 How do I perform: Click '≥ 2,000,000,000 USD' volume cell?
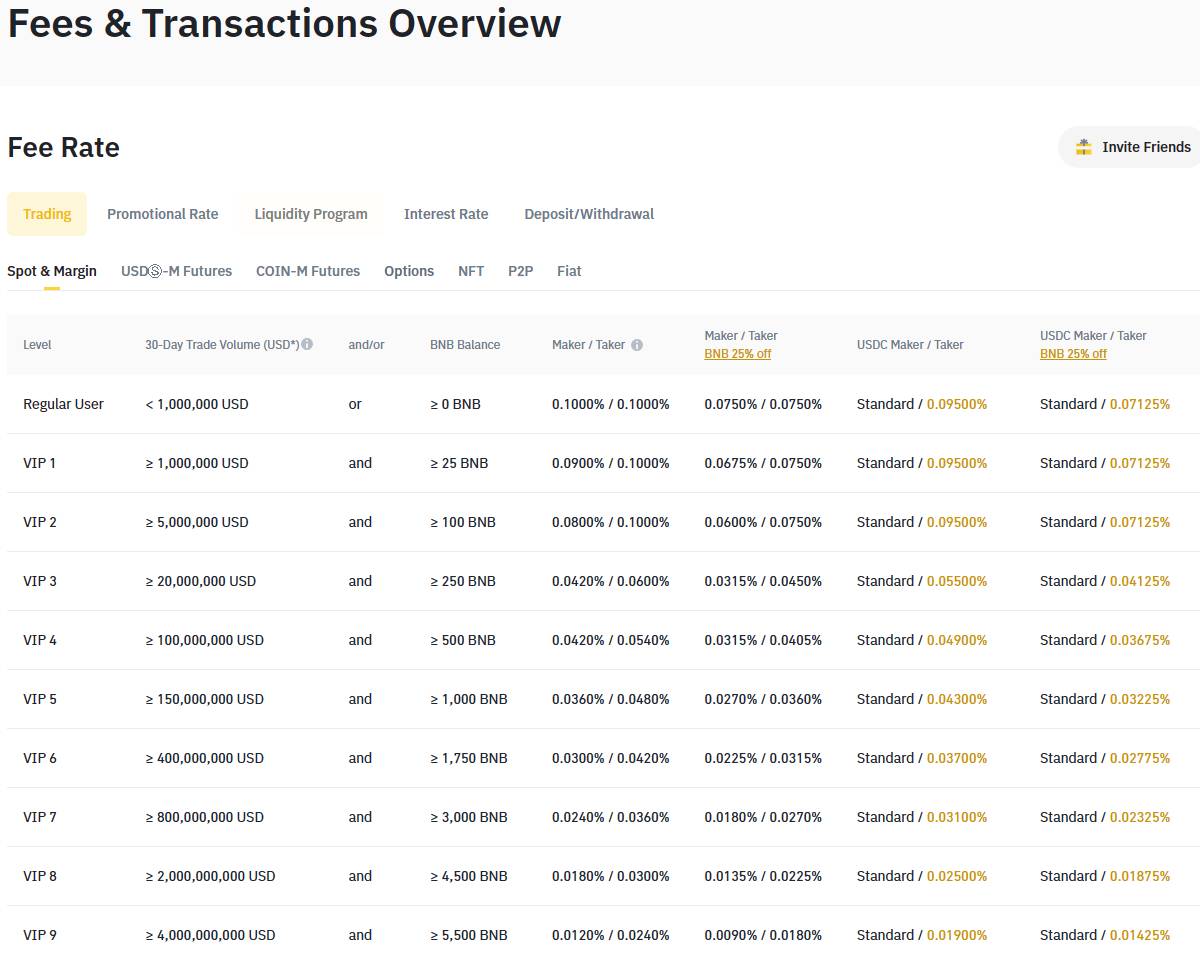(x=210, y=876)
